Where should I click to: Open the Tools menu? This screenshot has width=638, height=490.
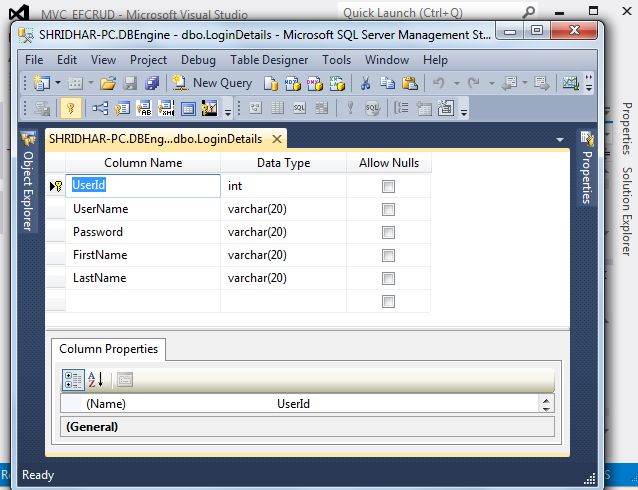point(336,60)
